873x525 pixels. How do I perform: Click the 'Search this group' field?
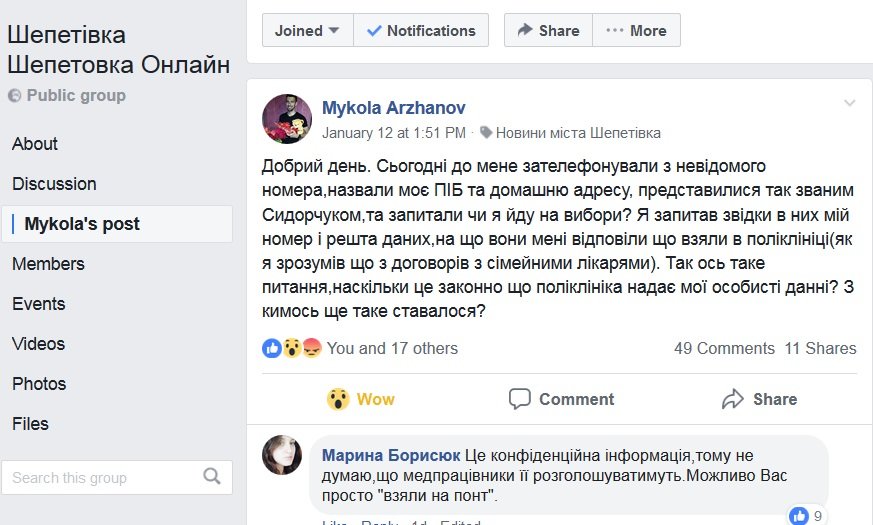(100, 477)
